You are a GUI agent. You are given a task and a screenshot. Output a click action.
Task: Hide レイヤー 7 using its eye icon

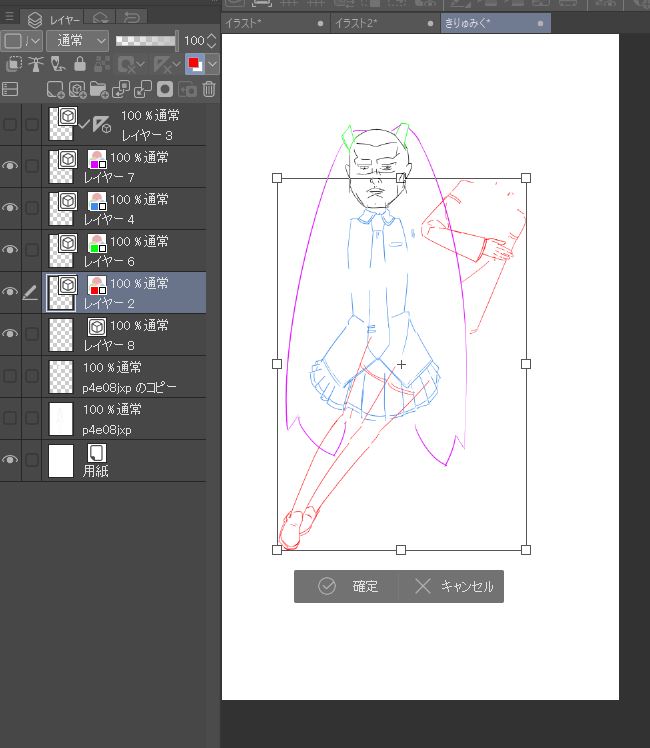(11, 166)
